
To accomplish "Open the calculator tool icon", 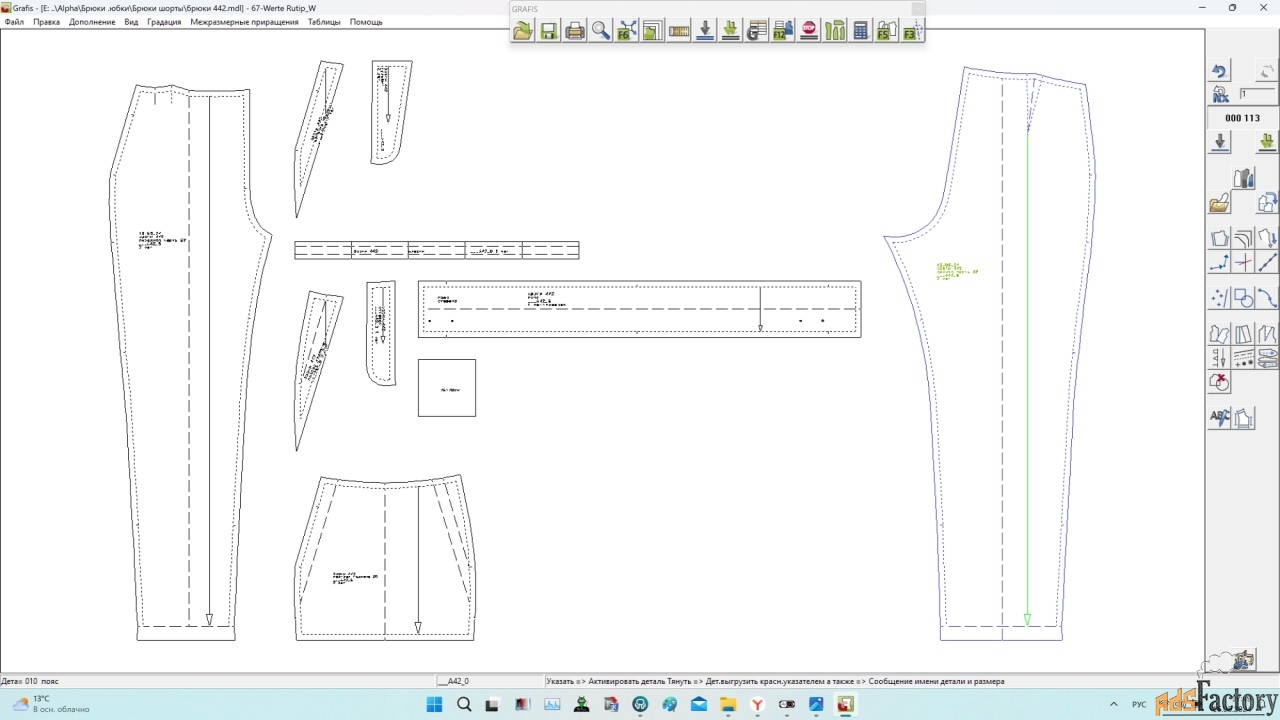I will tap(861, 31).
